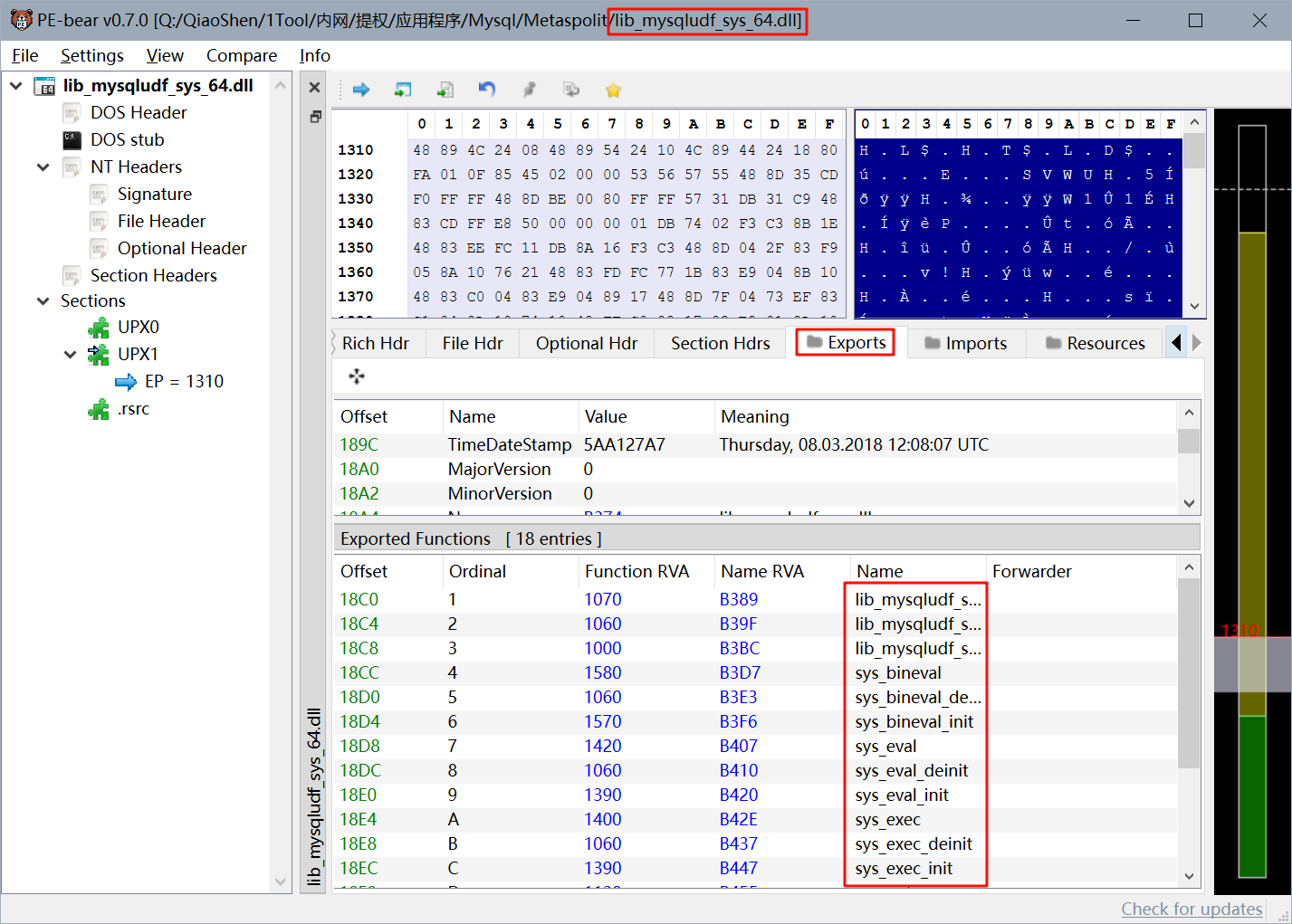Click the yellow star bookmark icon
Image resolution: width=1292 pixels, height=924 pixels.
click(613, 90)
